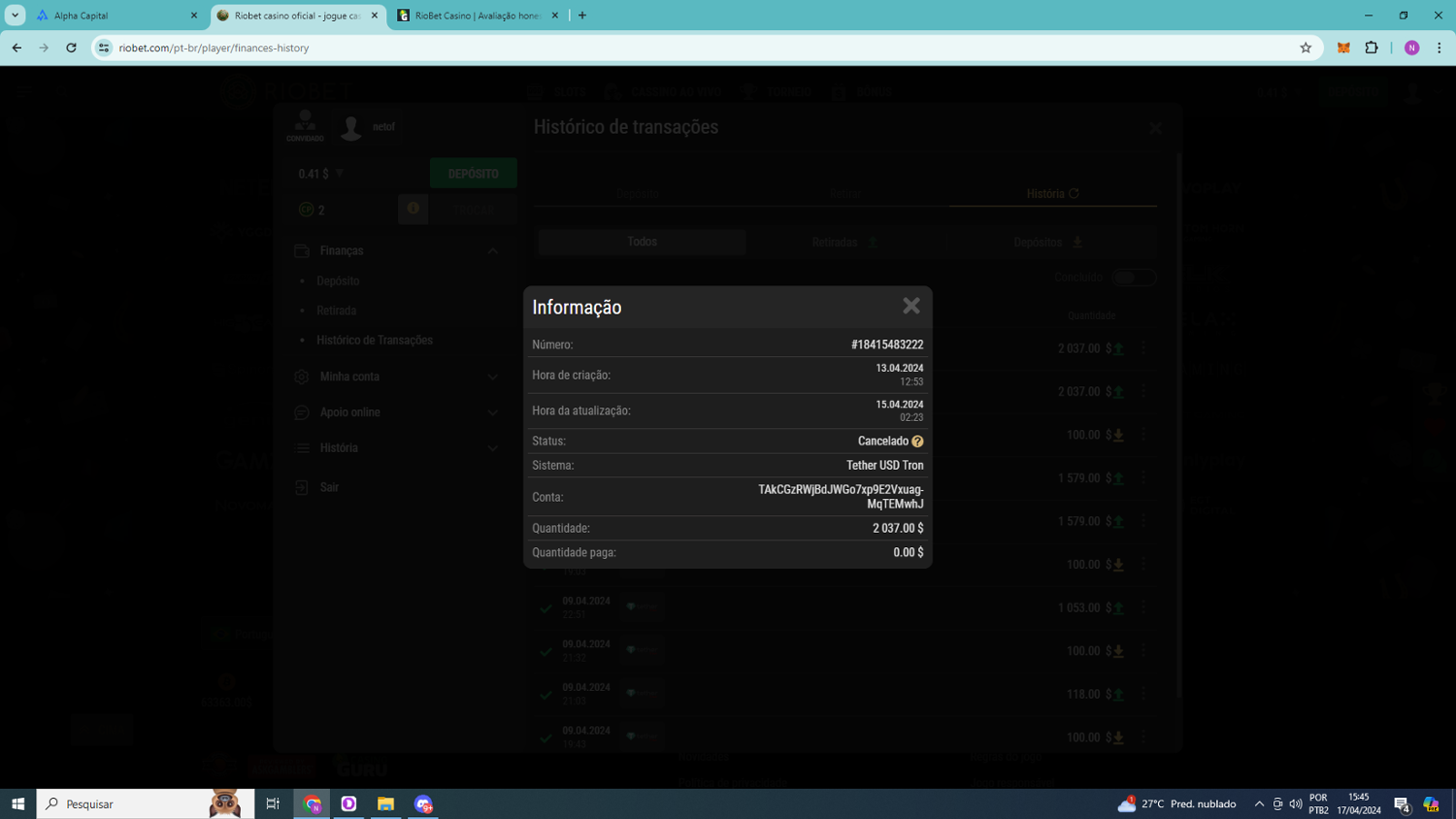Open File Explorer from the taskbar
The image size is (1456, 819).
(x=385, y=803)
